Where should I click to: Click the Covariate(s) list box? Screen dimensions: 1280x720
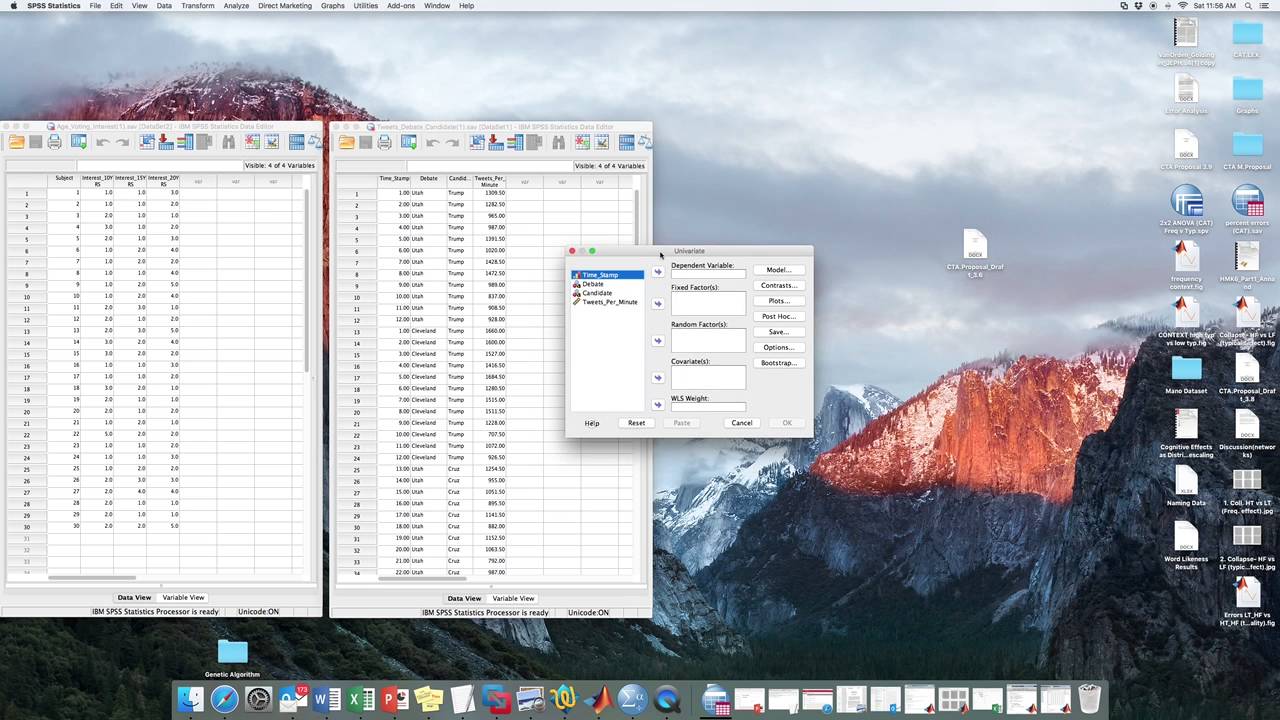click(708, 377)
